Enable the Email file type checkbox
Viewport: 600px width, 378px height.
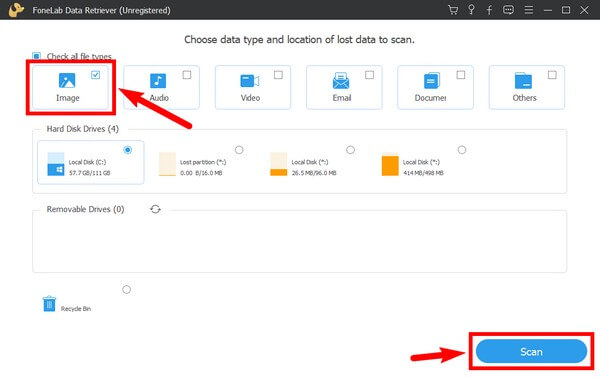click(369, 75)
